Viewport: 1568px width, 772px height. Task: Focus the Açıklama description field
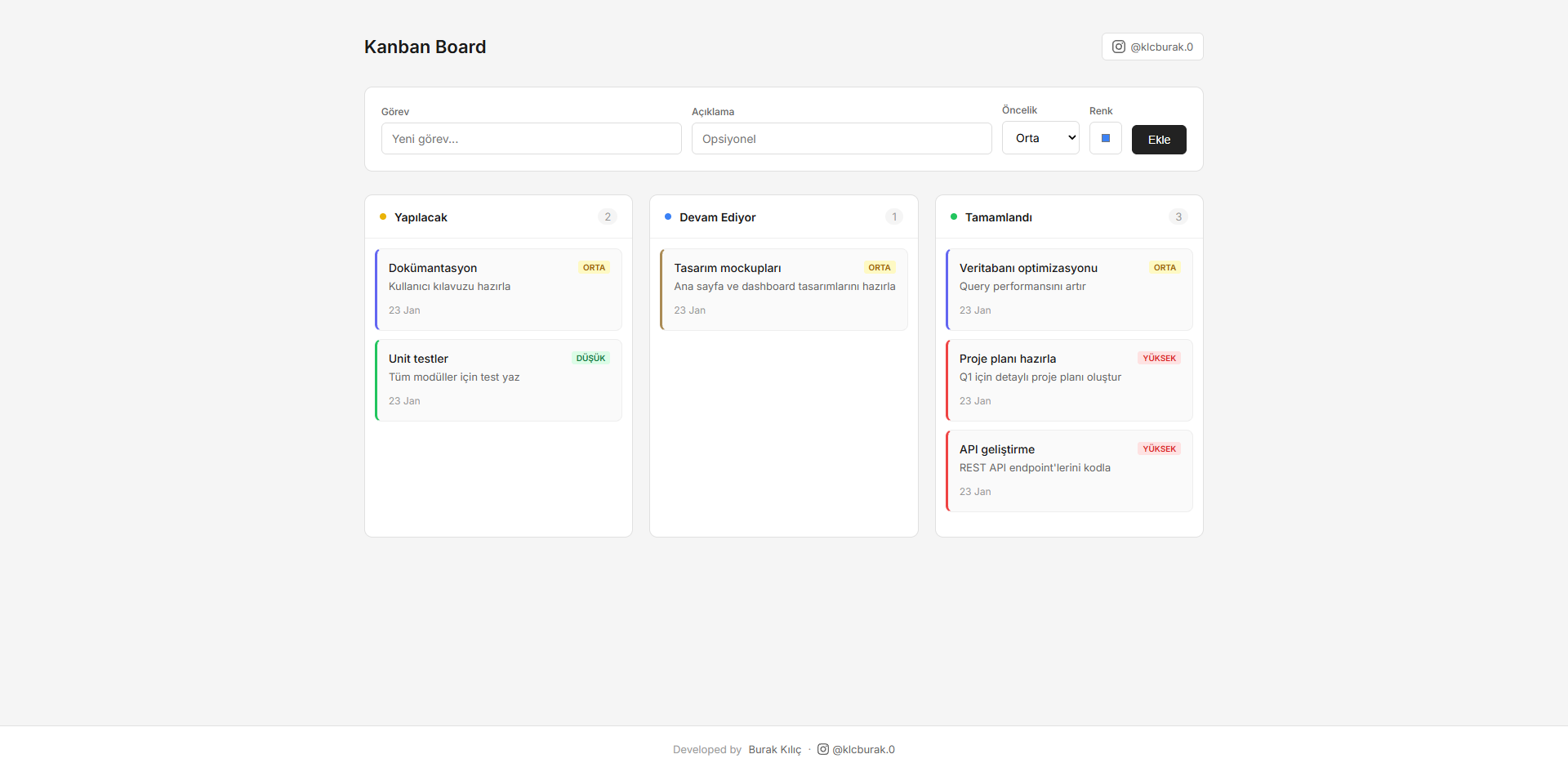pos(841,139)
